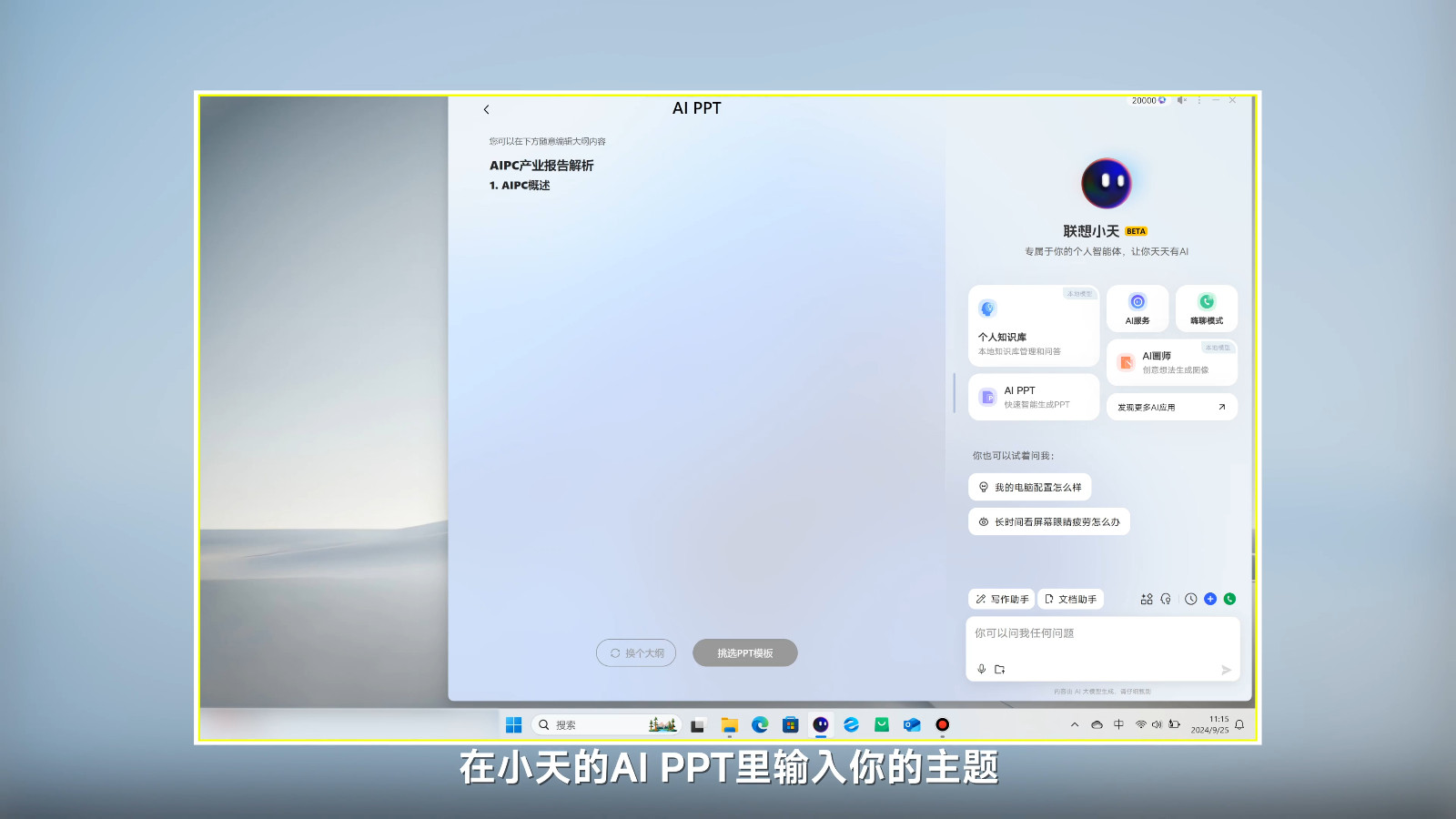Open File Explorer from the taskbar

click(729, 724)
